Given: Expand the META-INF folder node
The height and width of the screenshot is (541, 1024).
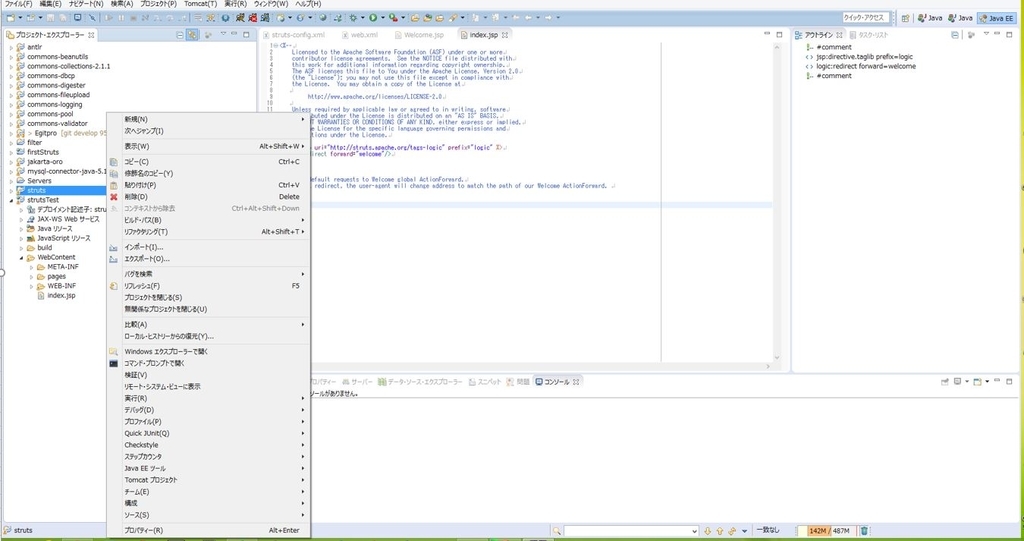Looking at the screenshot, I should click(x=31, y=267).
